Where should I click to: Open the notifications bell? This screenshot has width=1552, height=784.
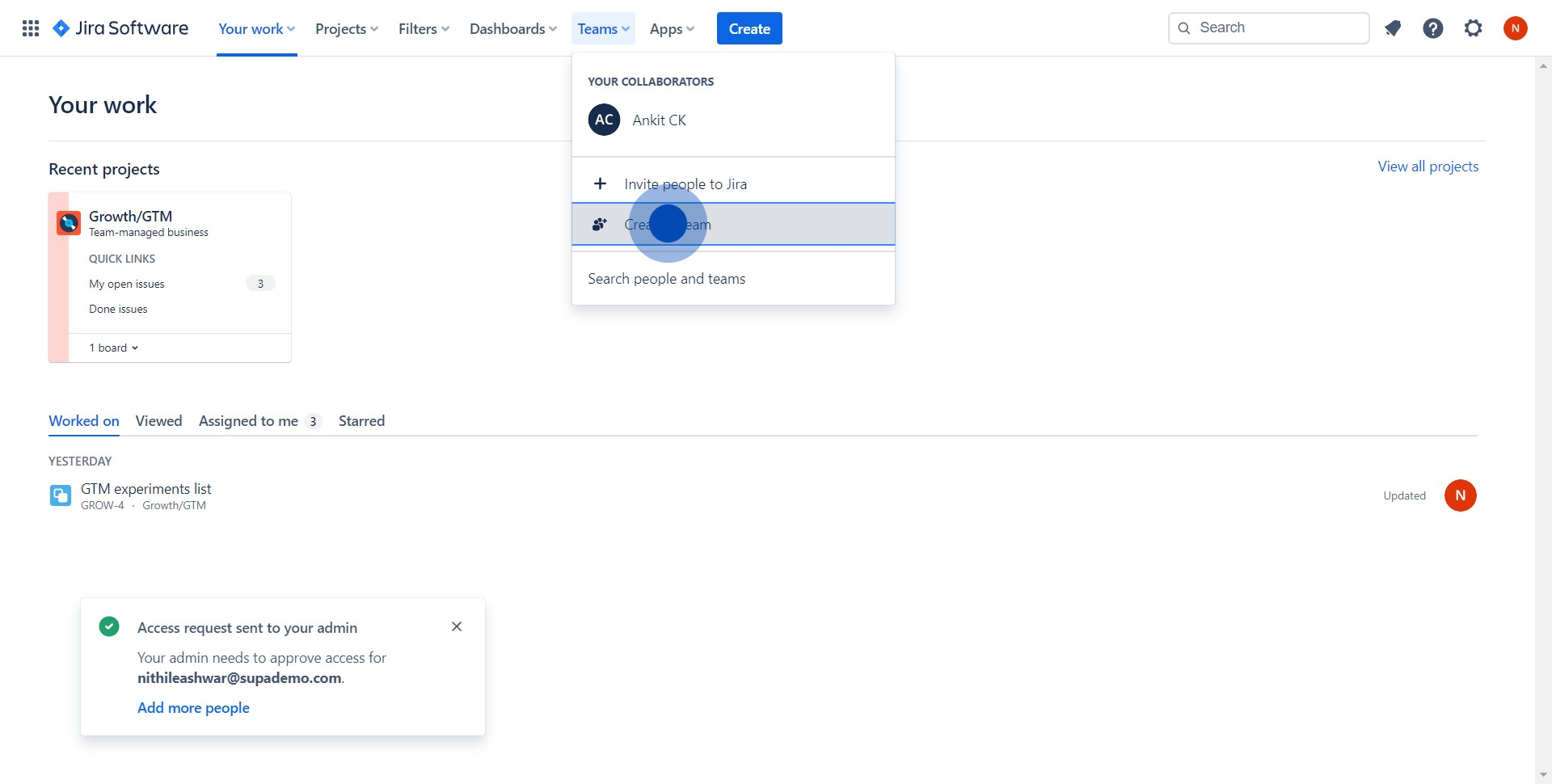(x=1392, y=27)
